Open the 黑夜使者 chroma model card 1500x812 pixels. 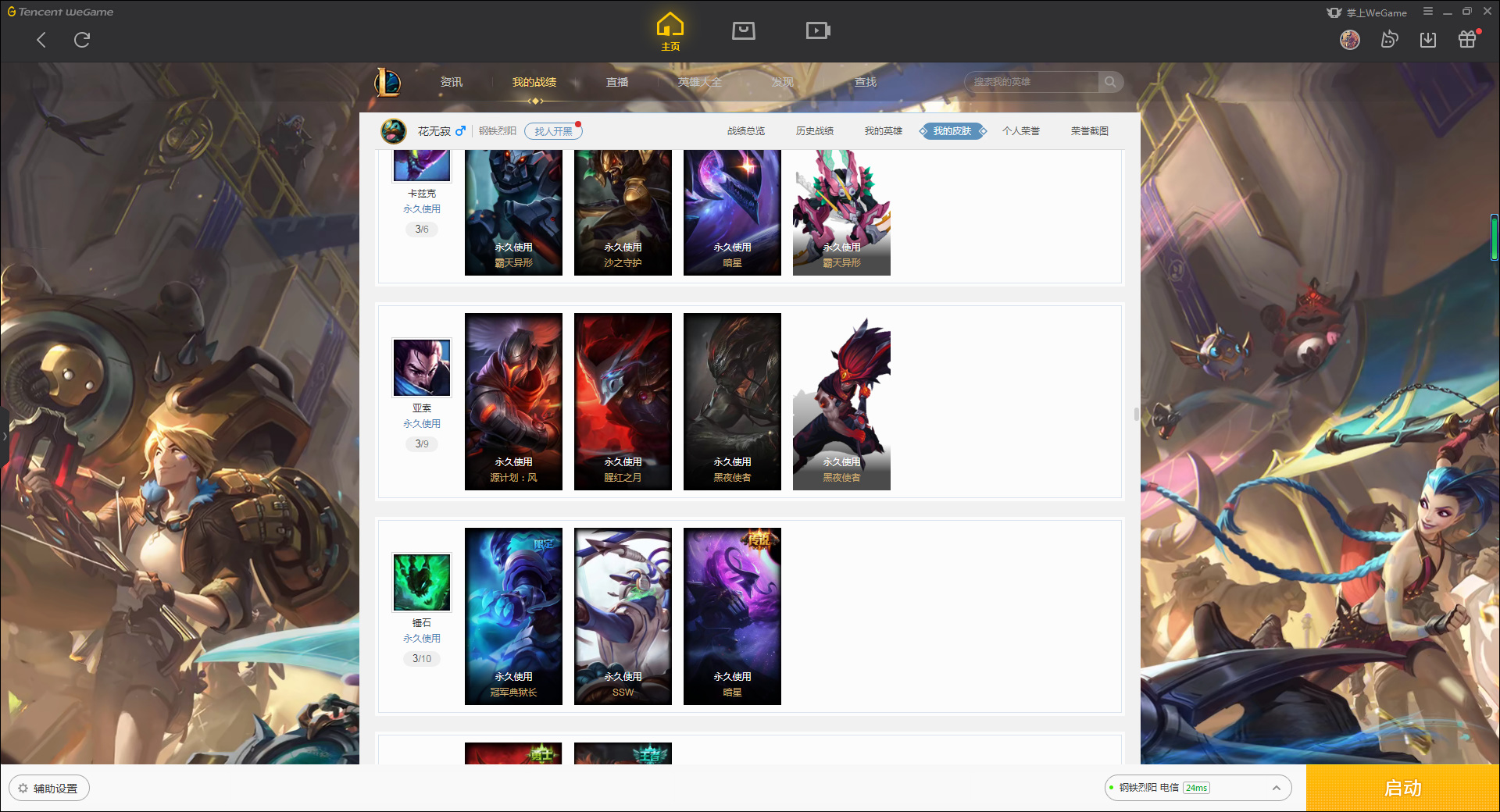(x=841, y=402)
